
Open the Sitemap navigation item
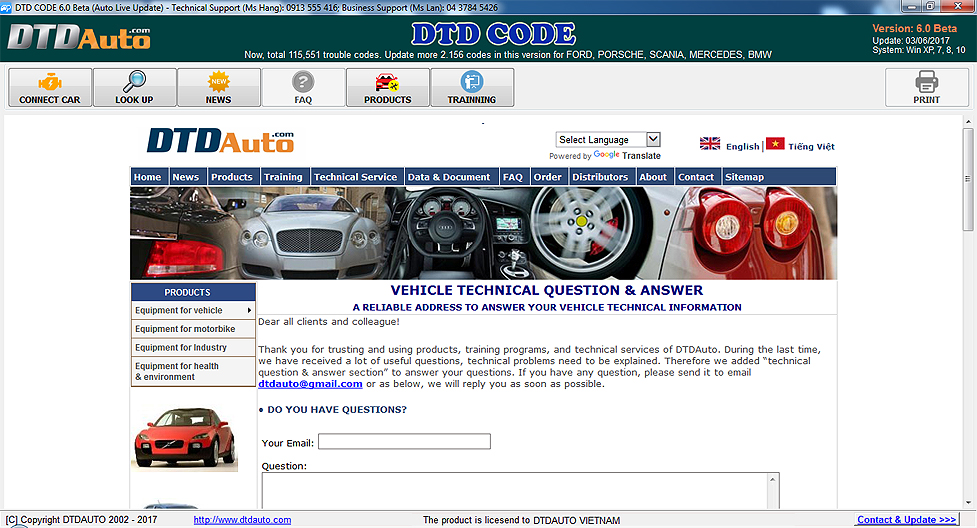pyautogui.click(x=745, y=177)
